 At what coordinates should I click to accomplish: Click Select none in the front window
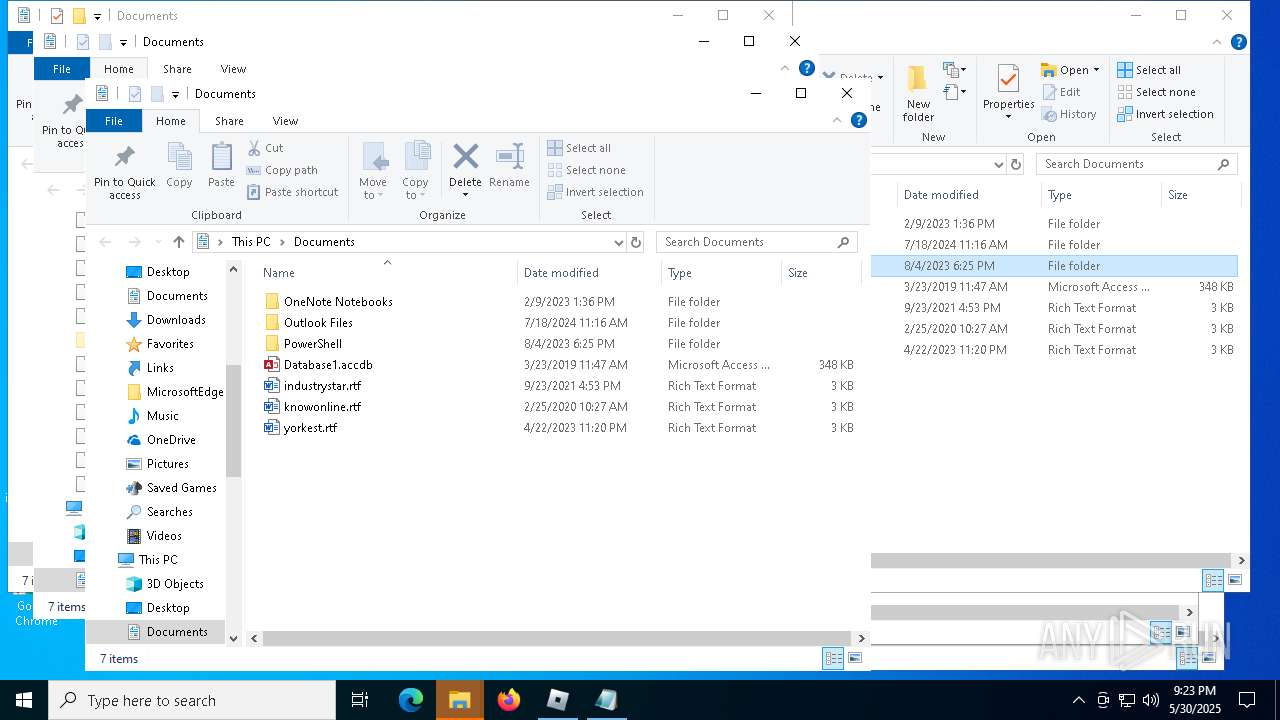[586, 170]
